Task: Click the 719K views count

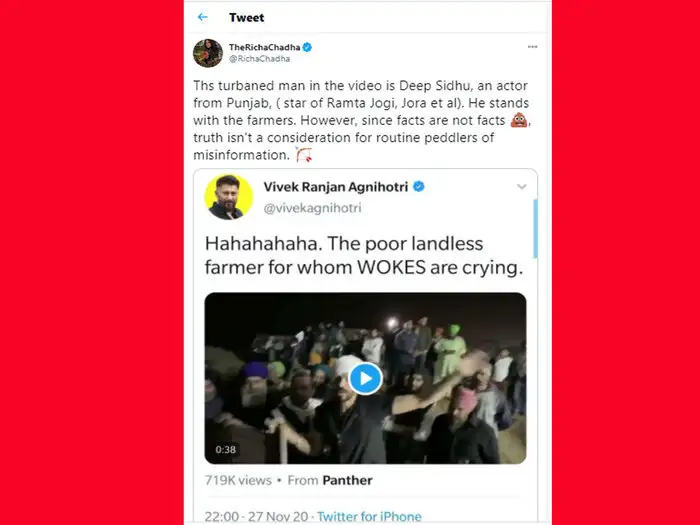Action: click(x=240, y=480)
